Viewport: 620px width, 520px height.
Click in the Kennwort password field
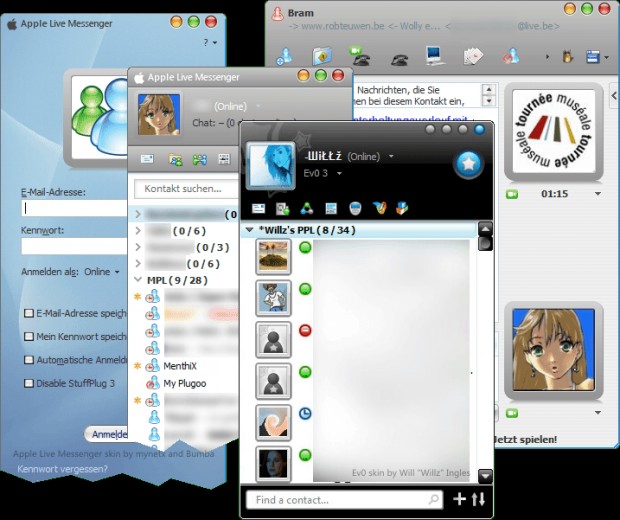tap(74, 246)
